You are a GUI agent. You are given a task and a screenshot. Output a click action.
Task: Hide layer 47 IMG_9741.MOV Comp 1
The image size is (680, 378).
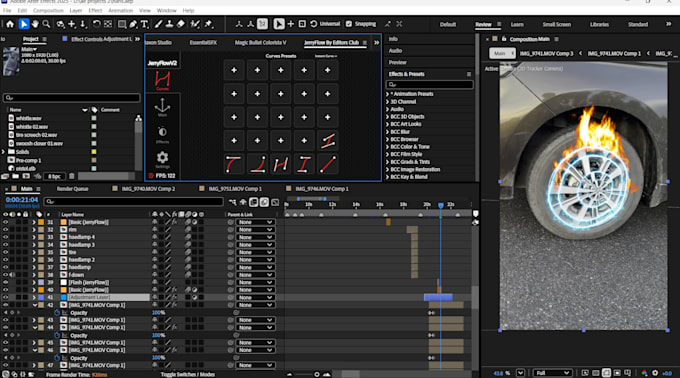[6, 365]
